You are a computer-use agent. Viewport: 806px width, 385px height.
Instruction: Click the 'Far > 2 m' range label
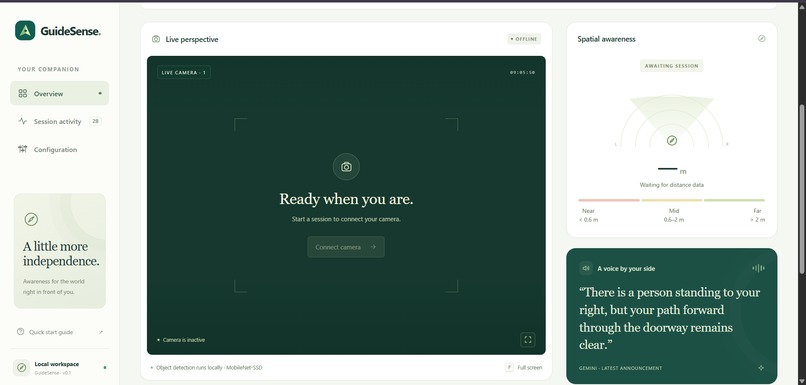click(x=757, y=215)
